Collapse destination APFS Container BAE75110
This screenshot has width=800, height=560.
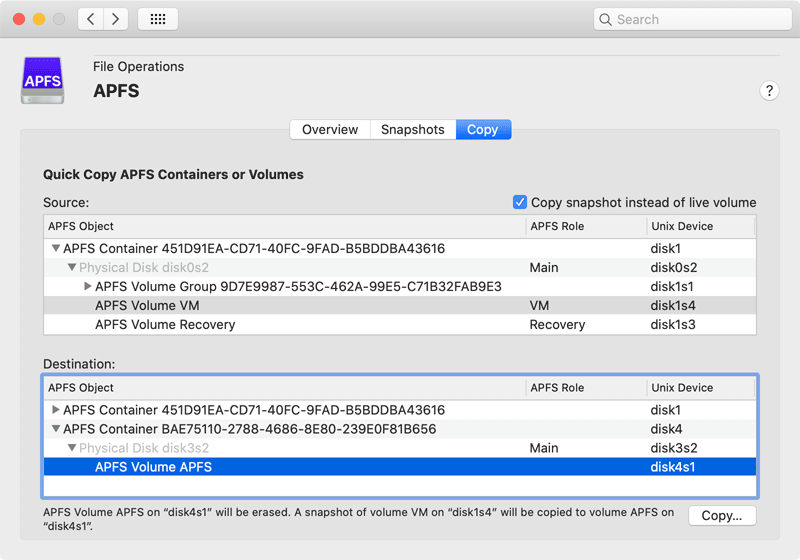click(56, 429)
